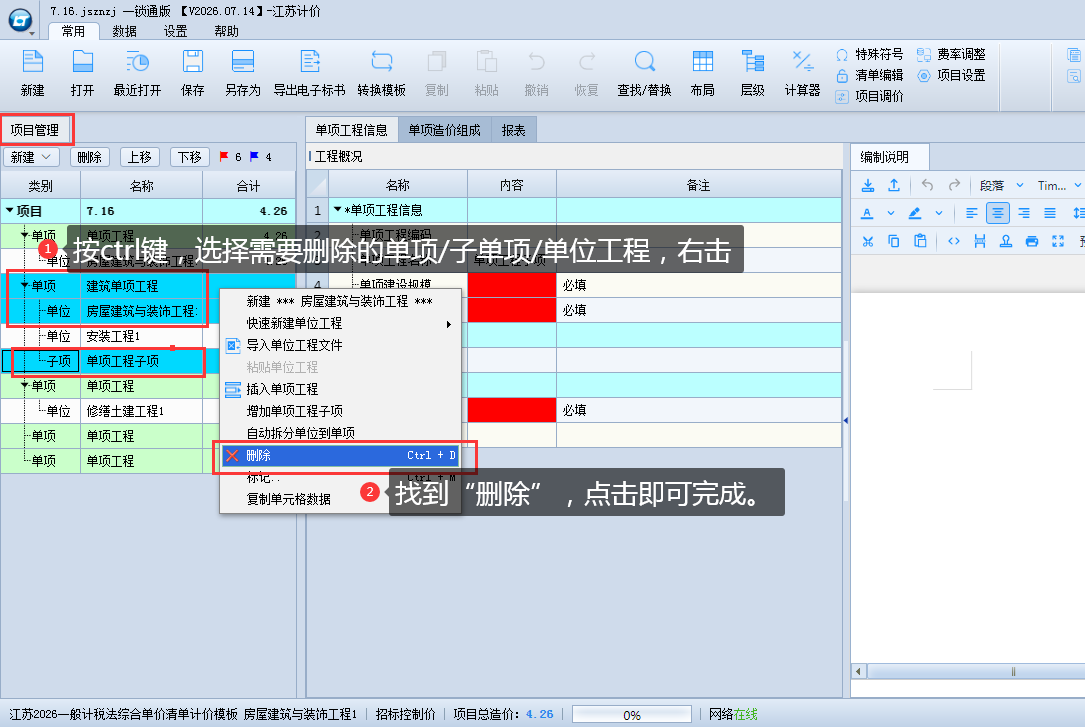Click the font color icon in the editor
The width and height of the screenshot is (1085, 727).
pos(867,213)
